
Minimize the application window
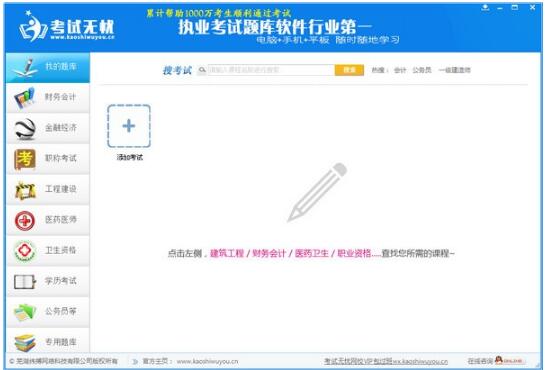500,7
